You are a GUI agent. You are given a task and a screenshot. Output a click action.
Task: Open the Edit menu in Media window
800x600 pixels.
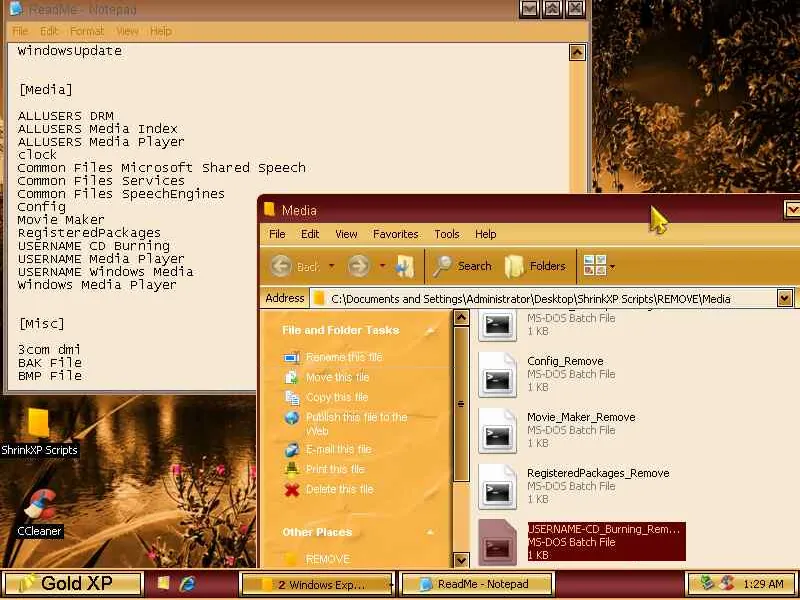coord(310,234)
